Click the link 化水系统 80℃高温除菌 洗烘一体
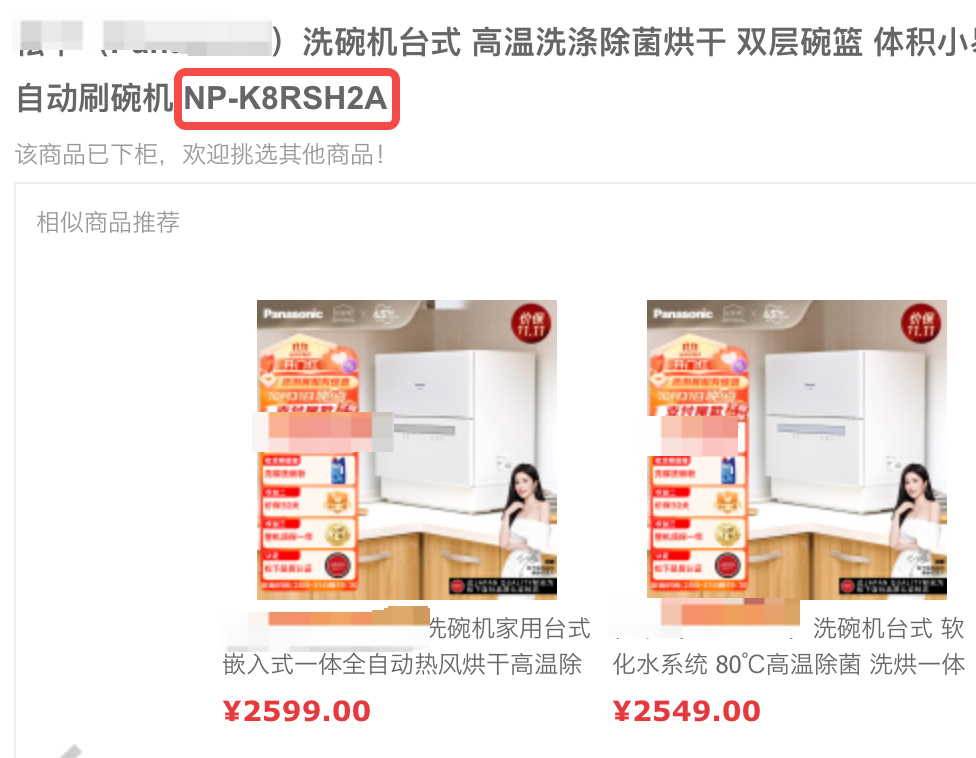 pos(789,665)
